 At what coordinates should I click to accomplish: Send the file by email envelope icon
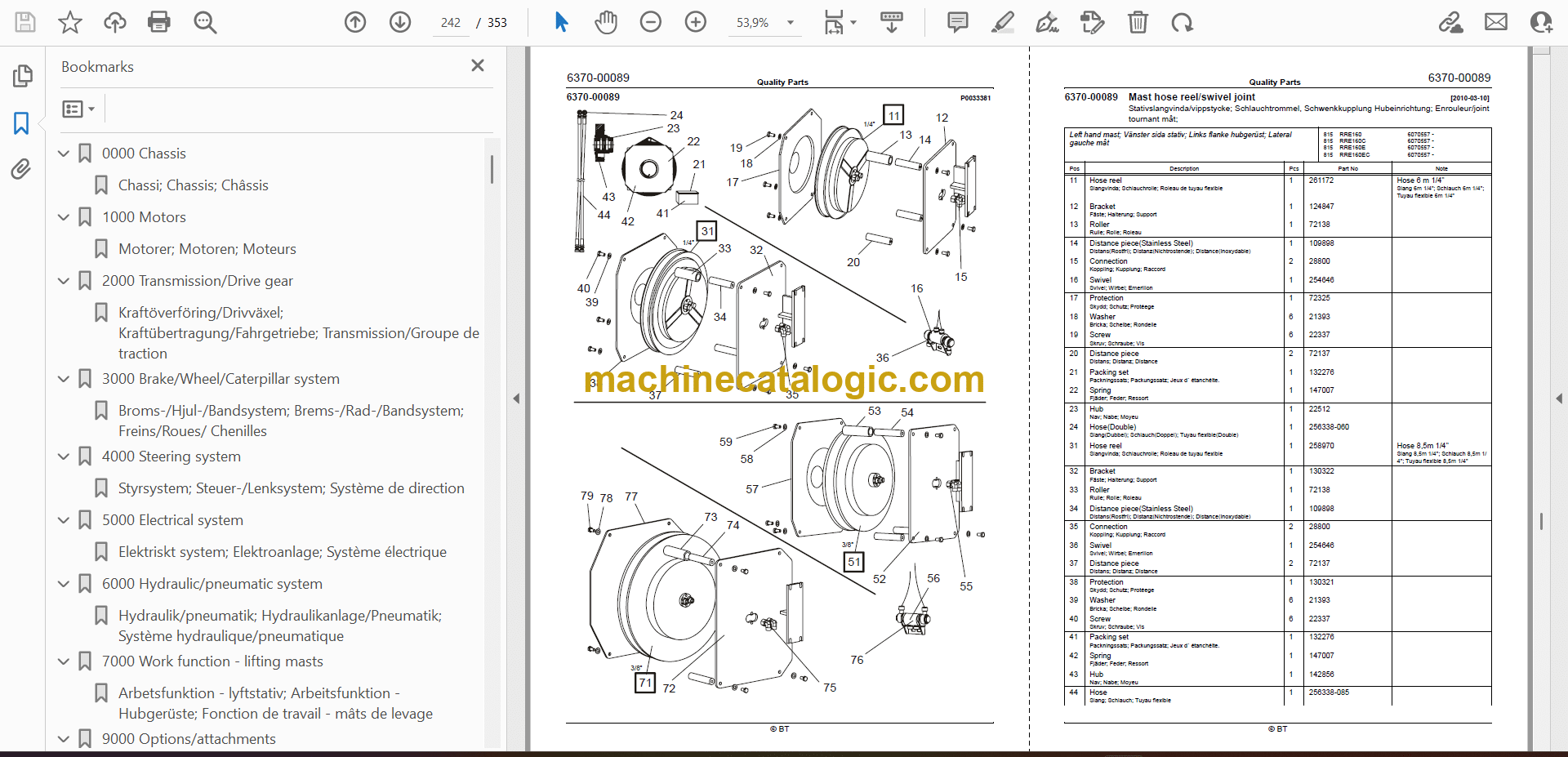1496,22
